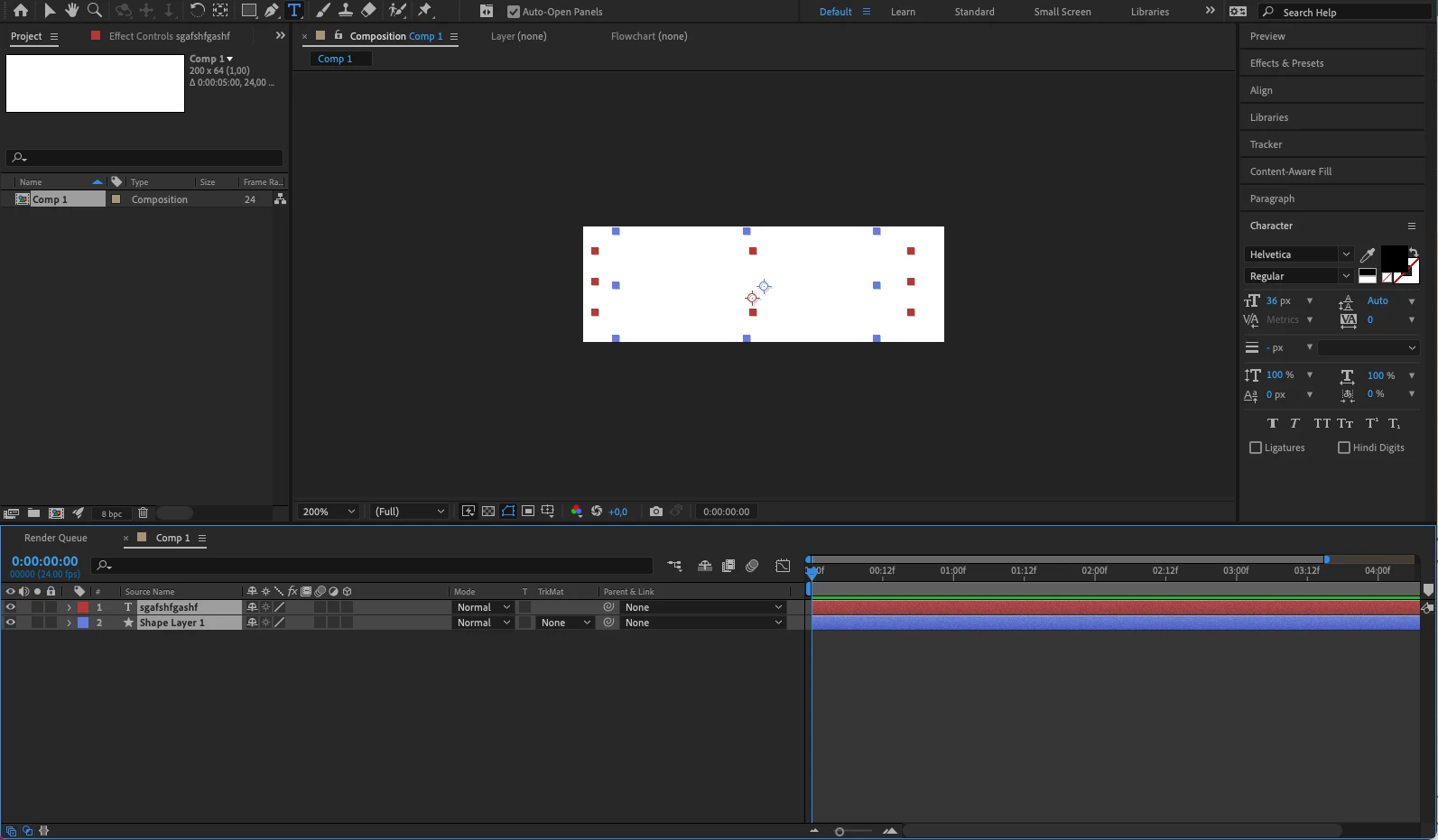The image size is (1438, 840).
Task: Open Render Queue tab
Action: (x=56, y=538)
